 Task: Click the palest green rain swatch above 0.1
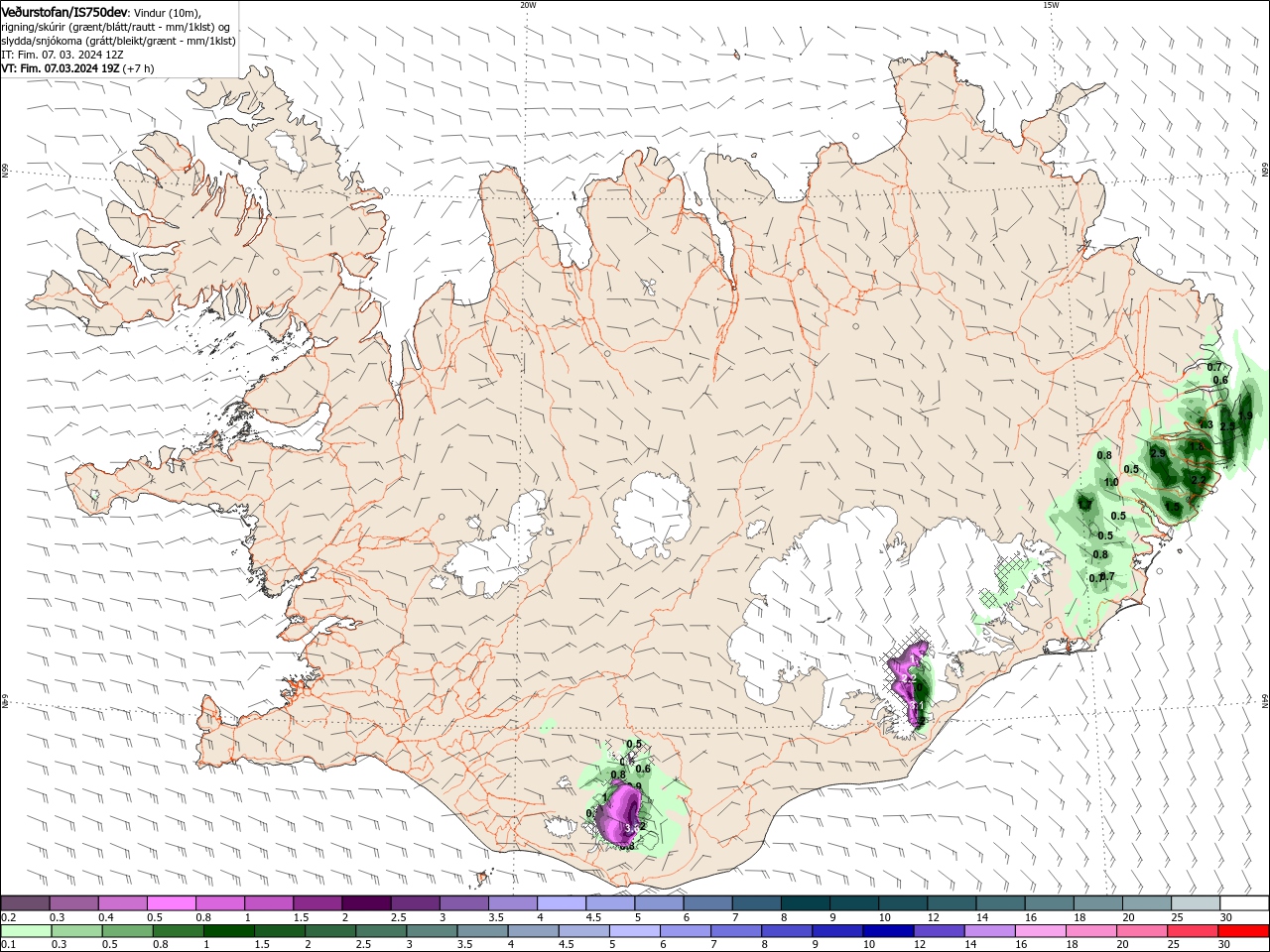tap(27, 931)
